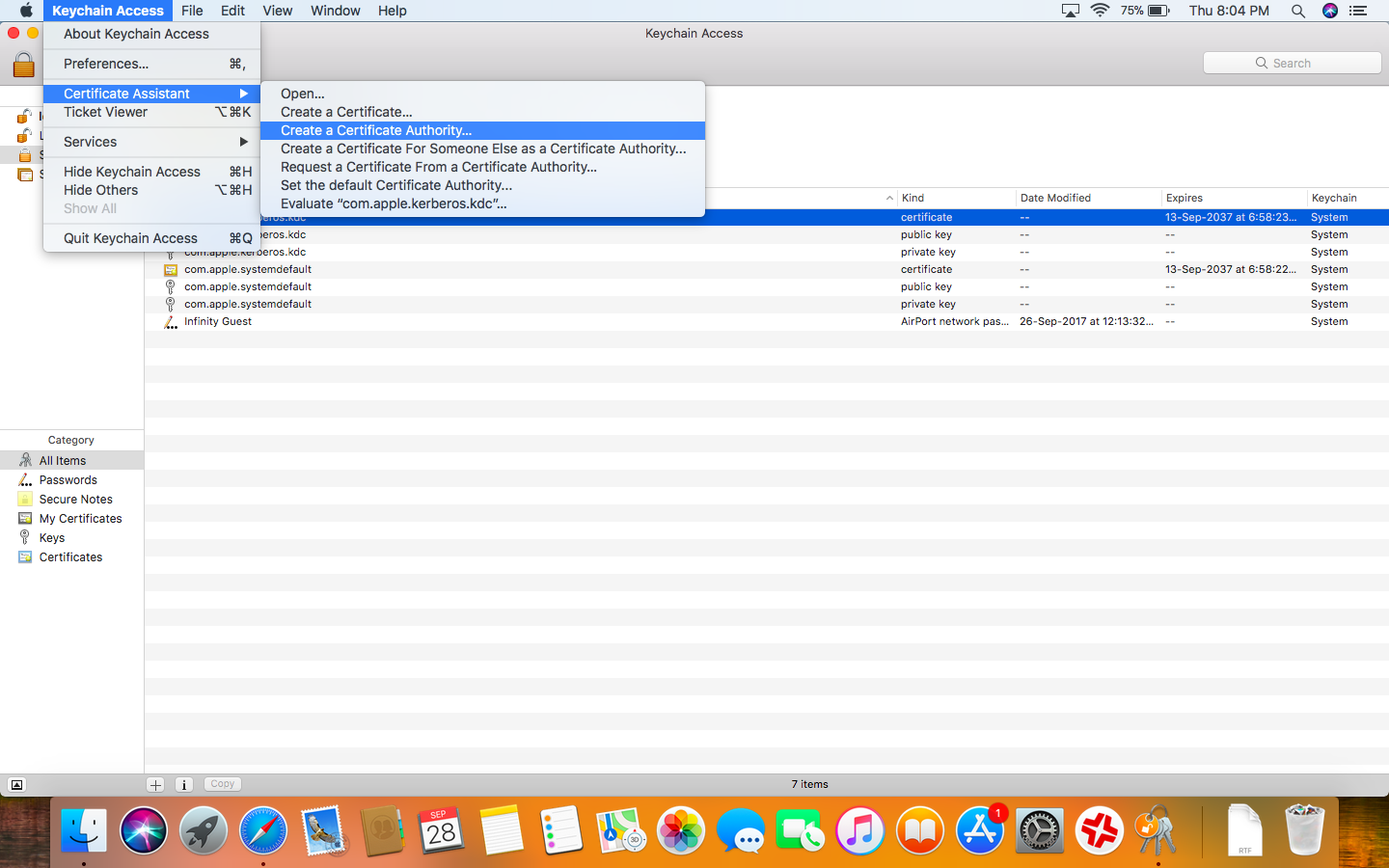Select the Certificates category
1389x868 pixels.
(71, 557)
